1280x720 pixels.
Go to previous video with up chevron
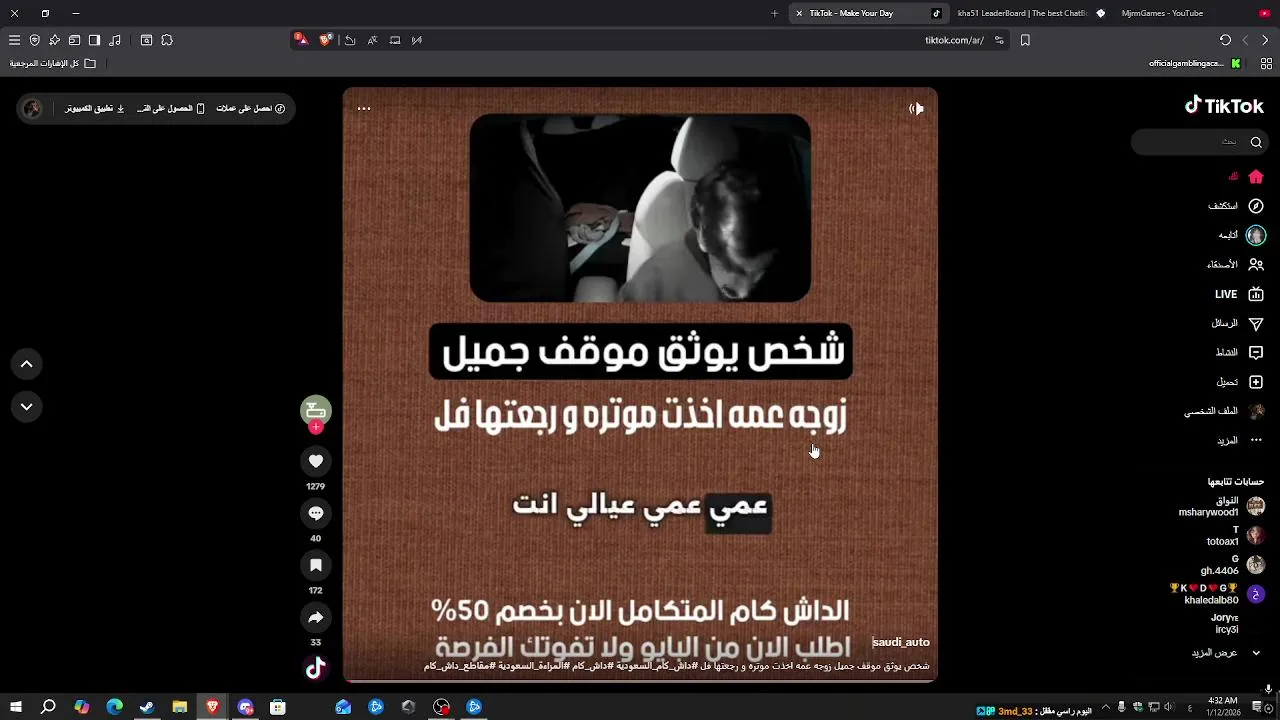pyautogui.click(x=27, y=365)
